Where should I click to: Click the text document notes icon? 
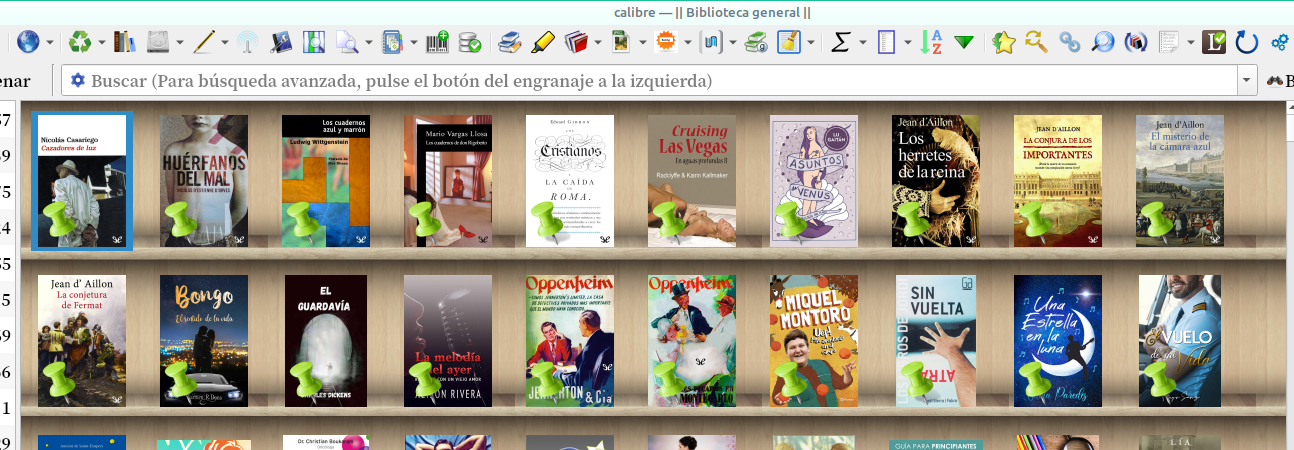[1168, 42]
